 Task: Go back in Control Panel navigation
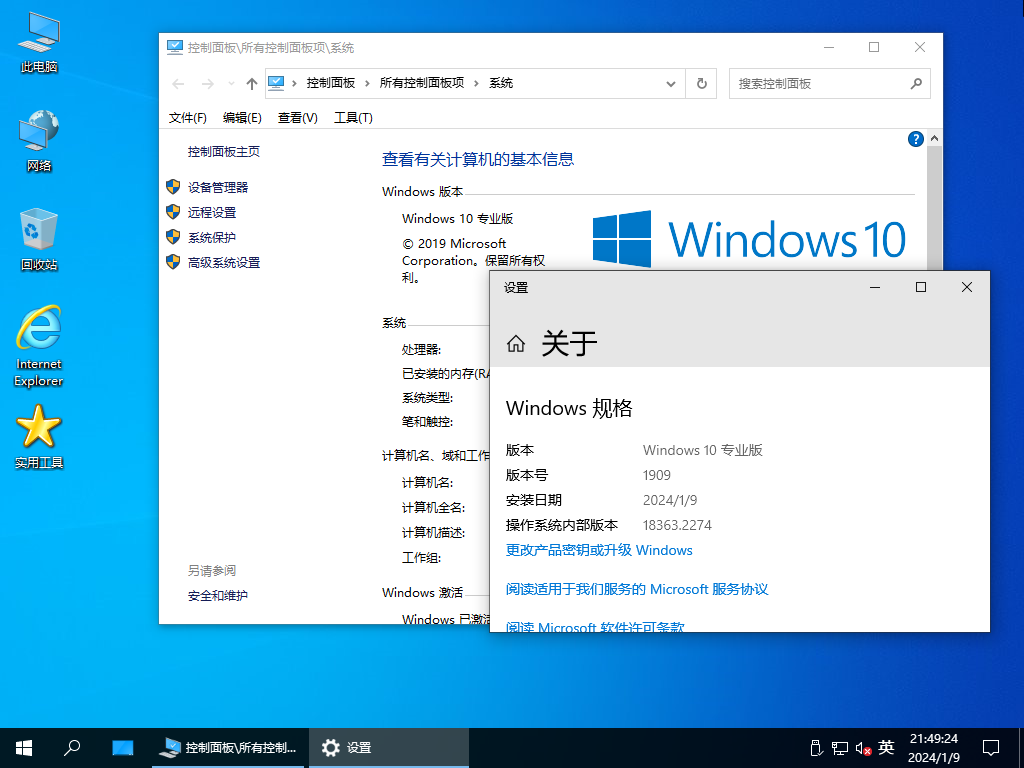click(178, 84)
